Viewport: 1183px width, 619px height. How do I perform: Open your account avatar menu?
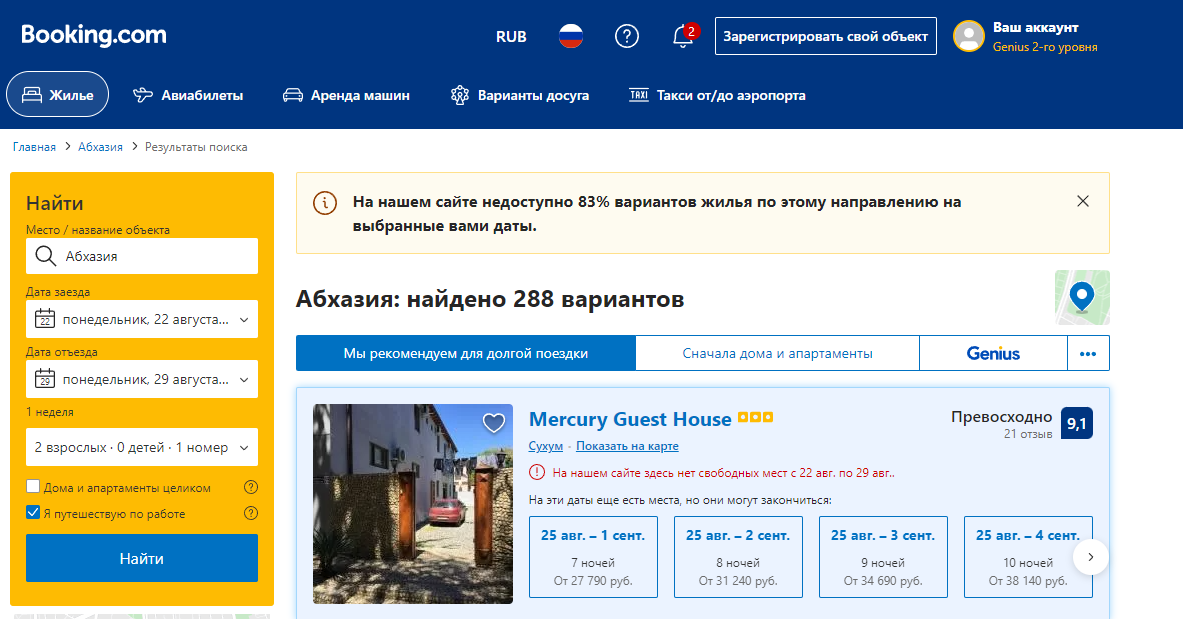pos(968,36)
